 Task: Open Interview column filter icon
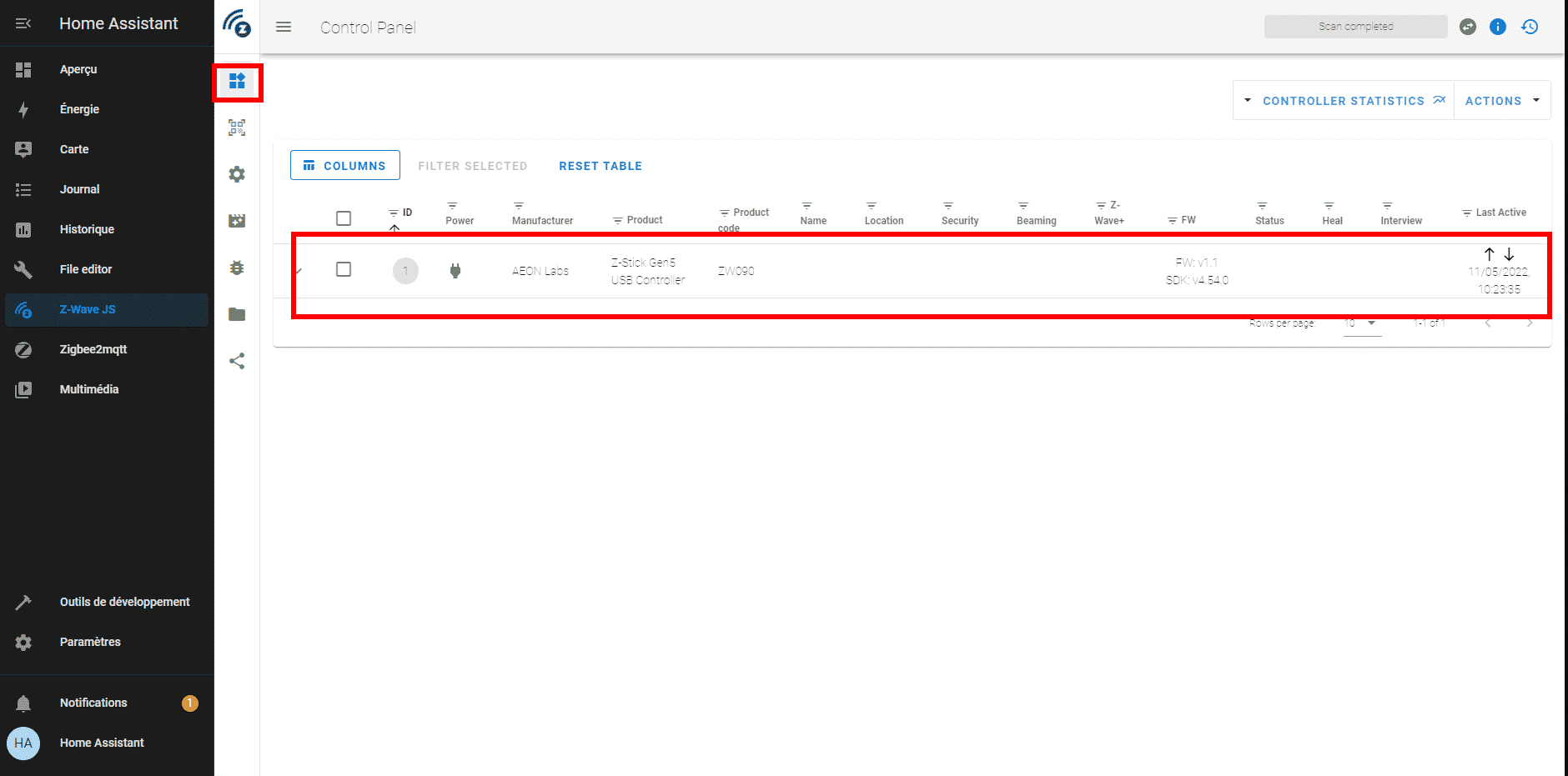tap(1387, 205)
